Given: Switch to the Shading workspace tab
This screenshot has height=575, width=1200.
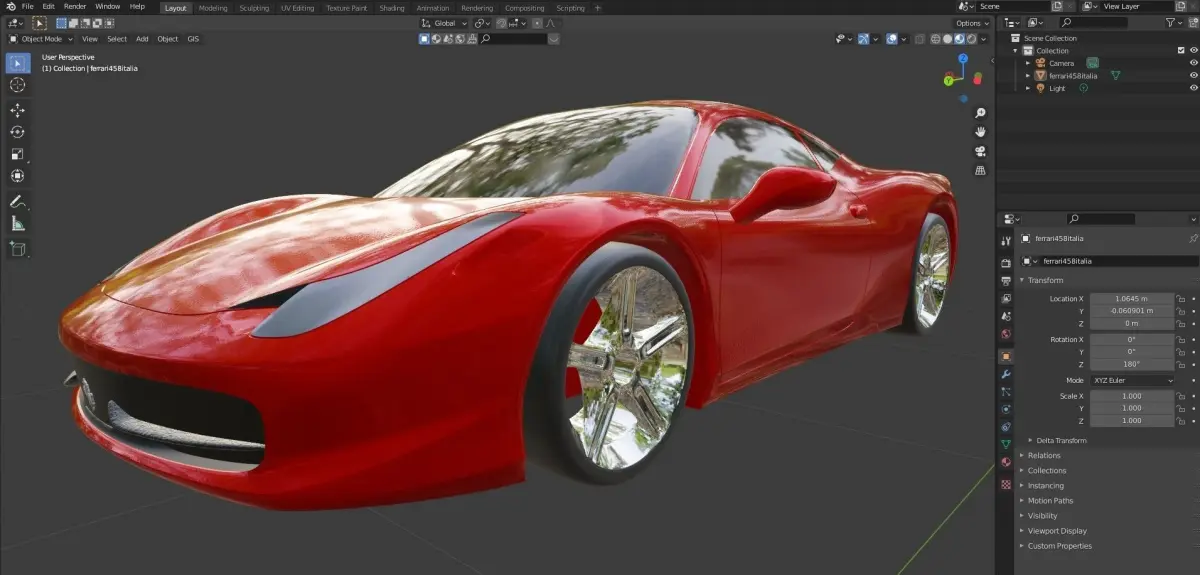Looking at the screenshot, I should click(x=391, y=8).
